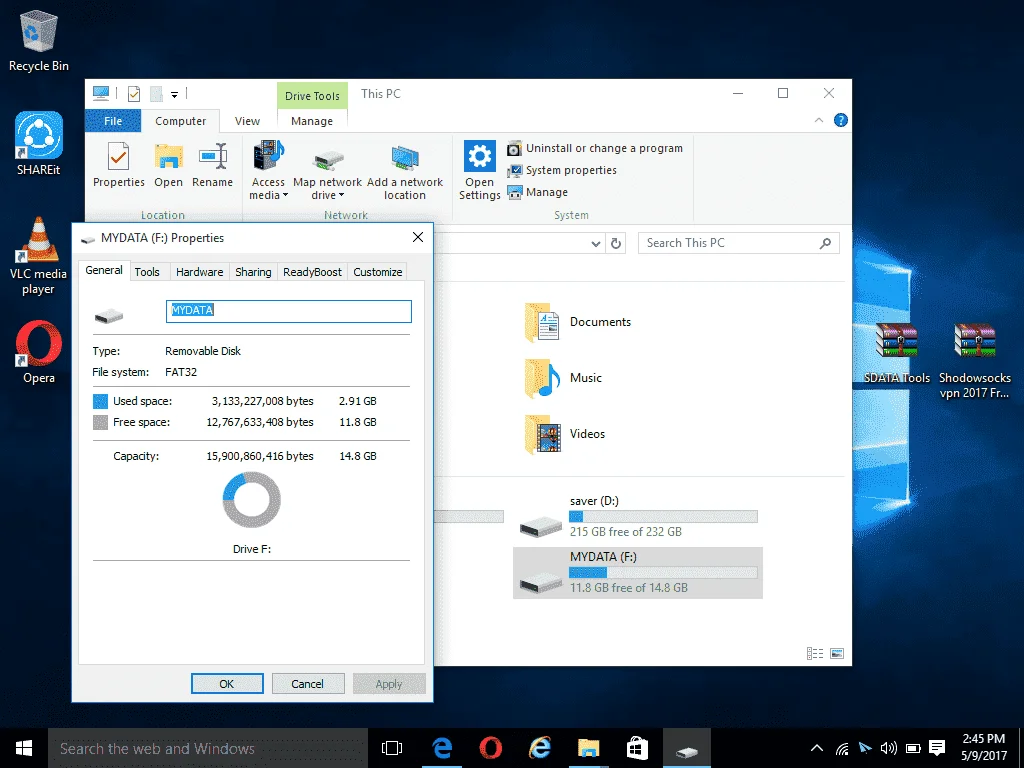1024x768 pixels.
Task: Open Task View on taskbar
Action: click(392, 748)
